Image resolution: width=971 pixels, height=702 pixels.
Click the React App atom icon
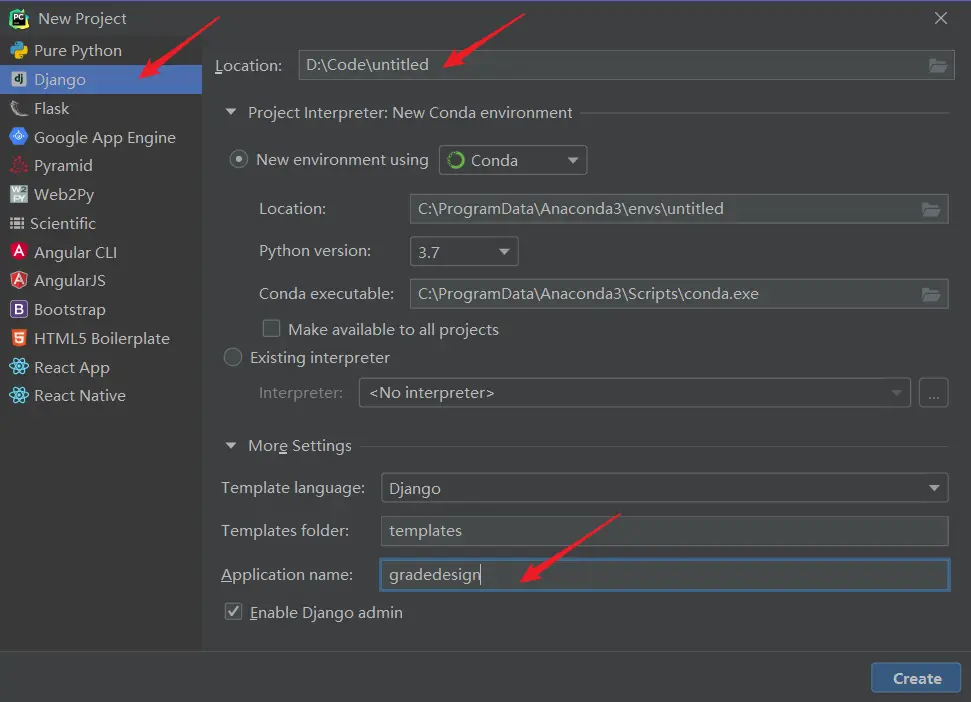[19, 367]
